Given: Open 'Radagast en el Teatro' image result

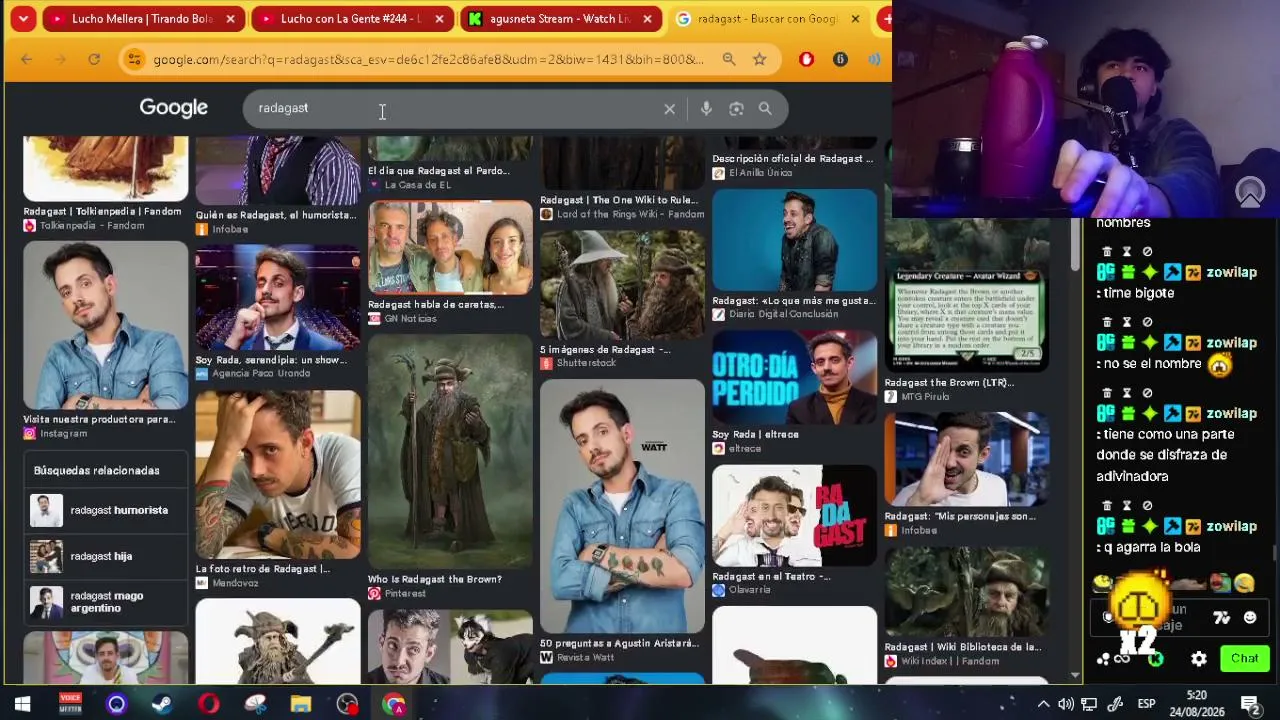Looking at the screenshot, I should (x=794, y=515).
